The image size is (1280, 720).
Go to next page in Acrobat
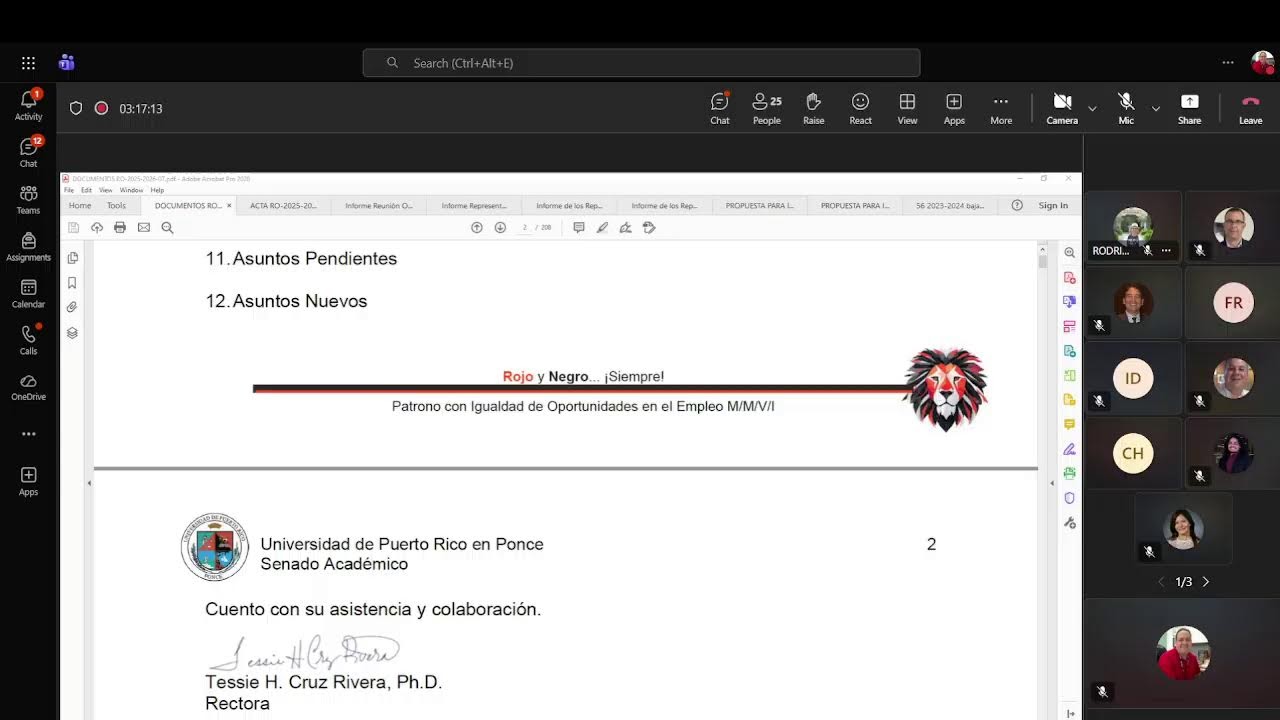500,228
